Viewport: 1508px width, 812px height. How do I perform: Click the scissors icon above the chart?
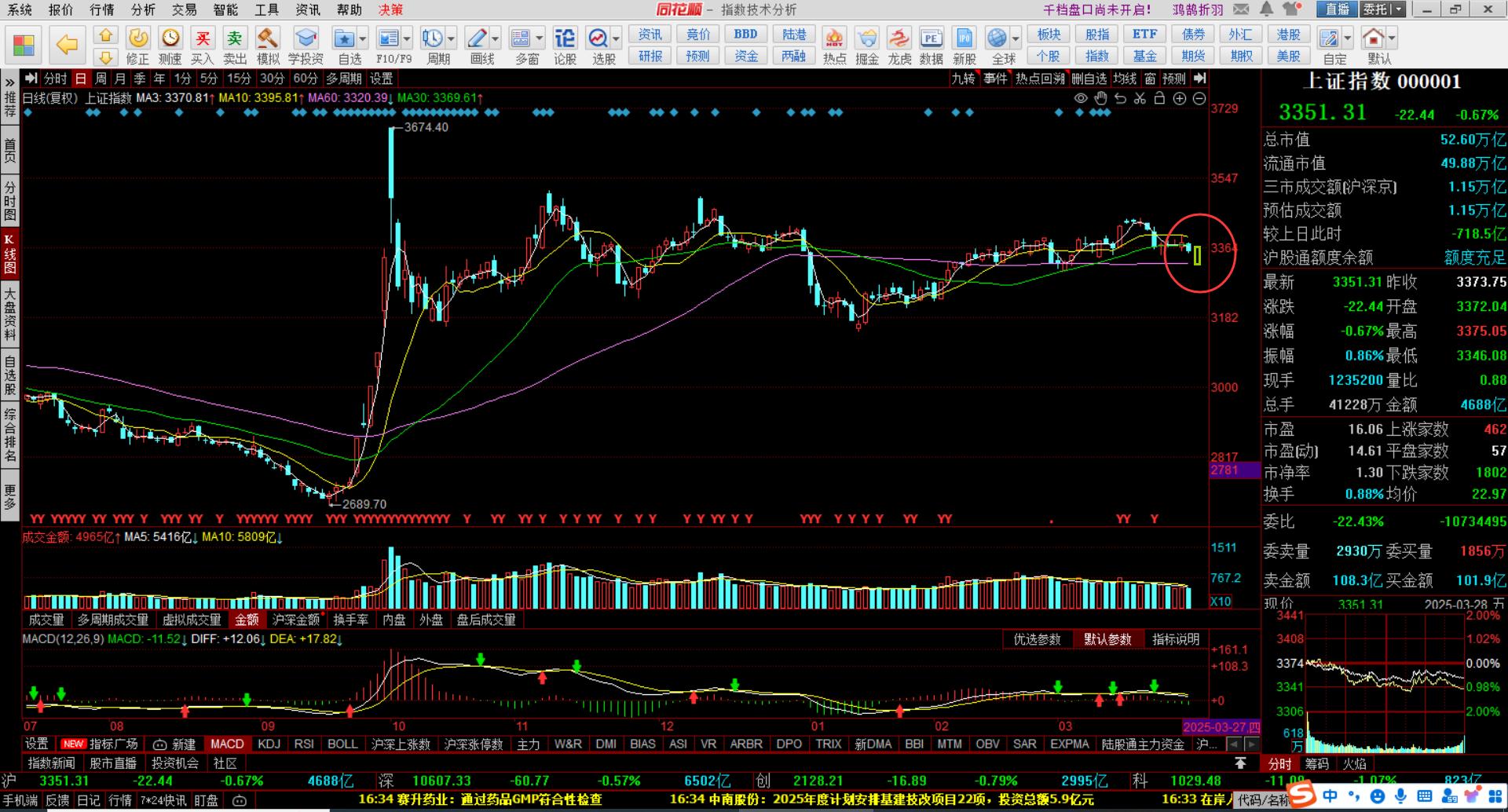coord(1140,98)
